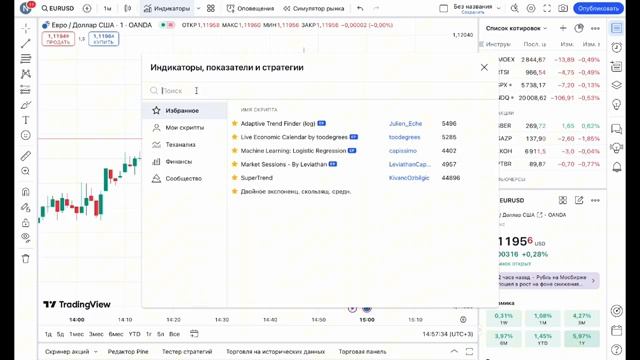Hide all drawings with eye icon
This screenshot has height=360, width=640.
[x=26, y=238]
